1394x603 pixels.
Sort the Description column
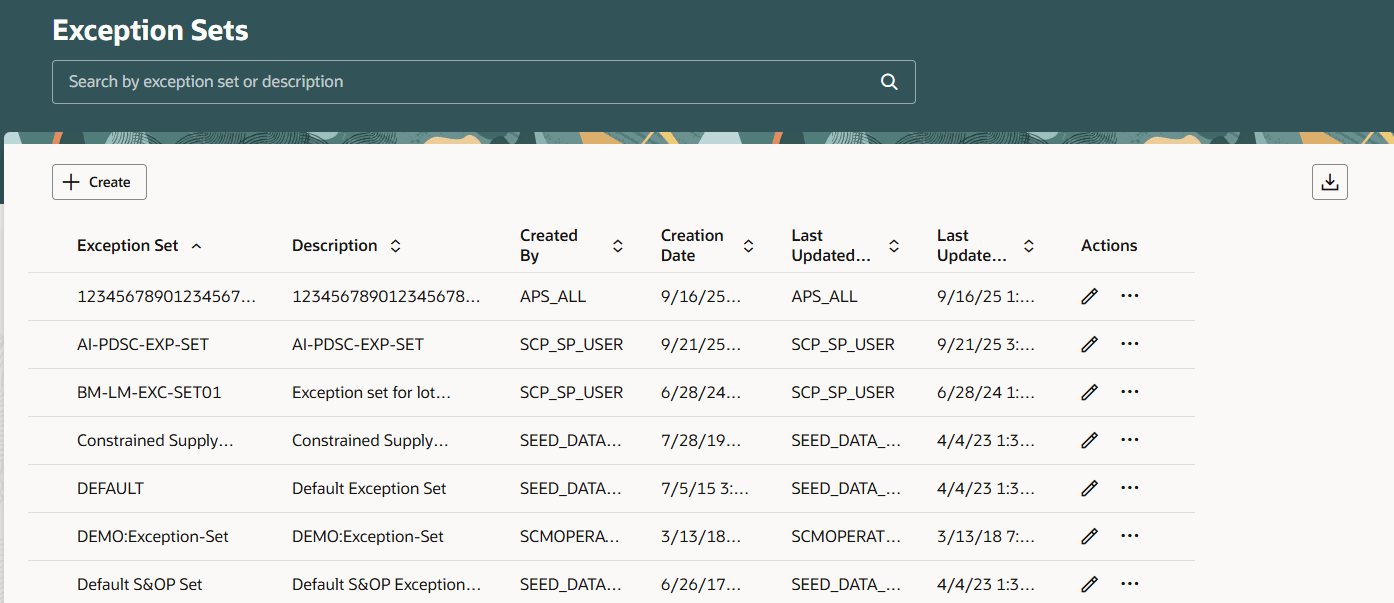tap(396, 245)
